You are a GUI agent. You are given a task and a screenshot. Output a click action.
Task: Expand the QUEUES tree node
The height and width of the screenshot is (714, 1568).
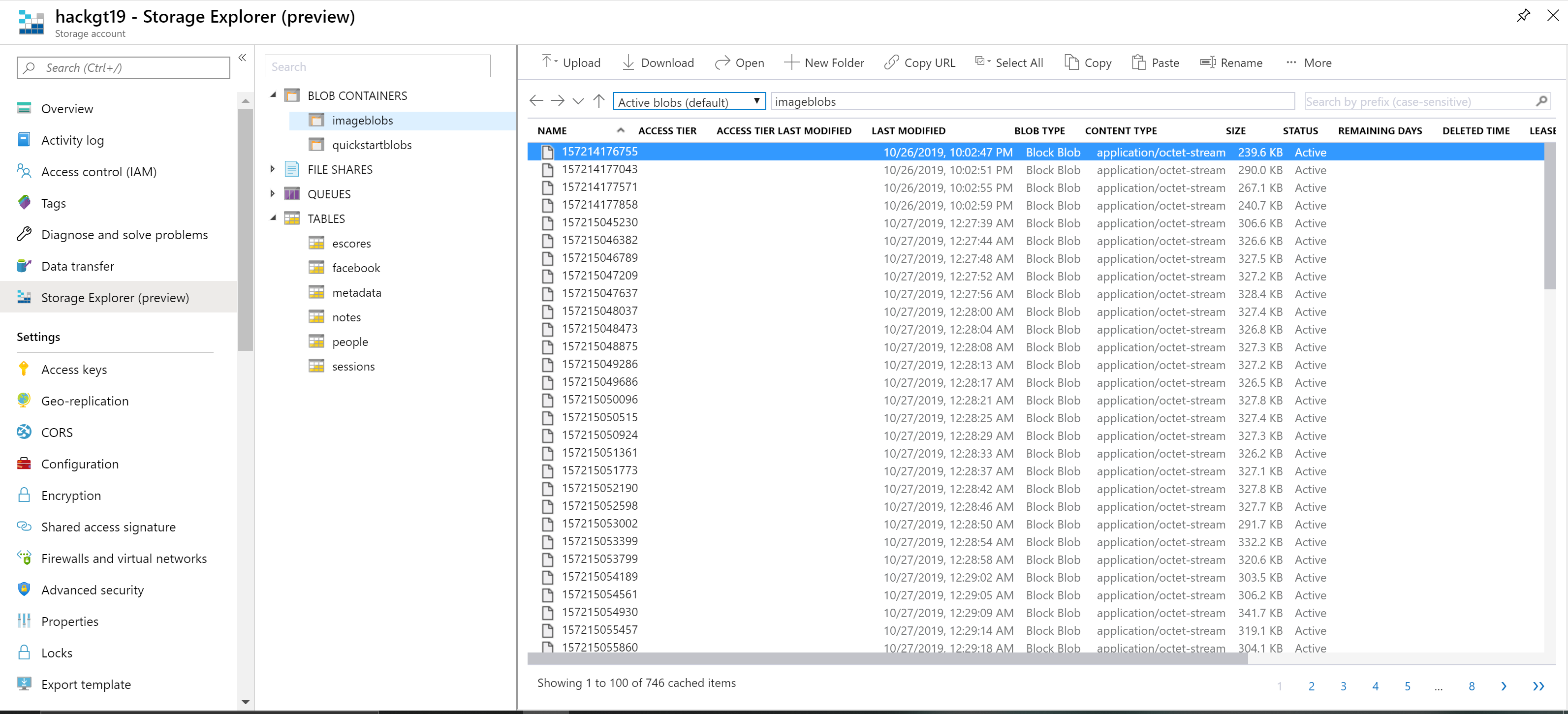273,193
